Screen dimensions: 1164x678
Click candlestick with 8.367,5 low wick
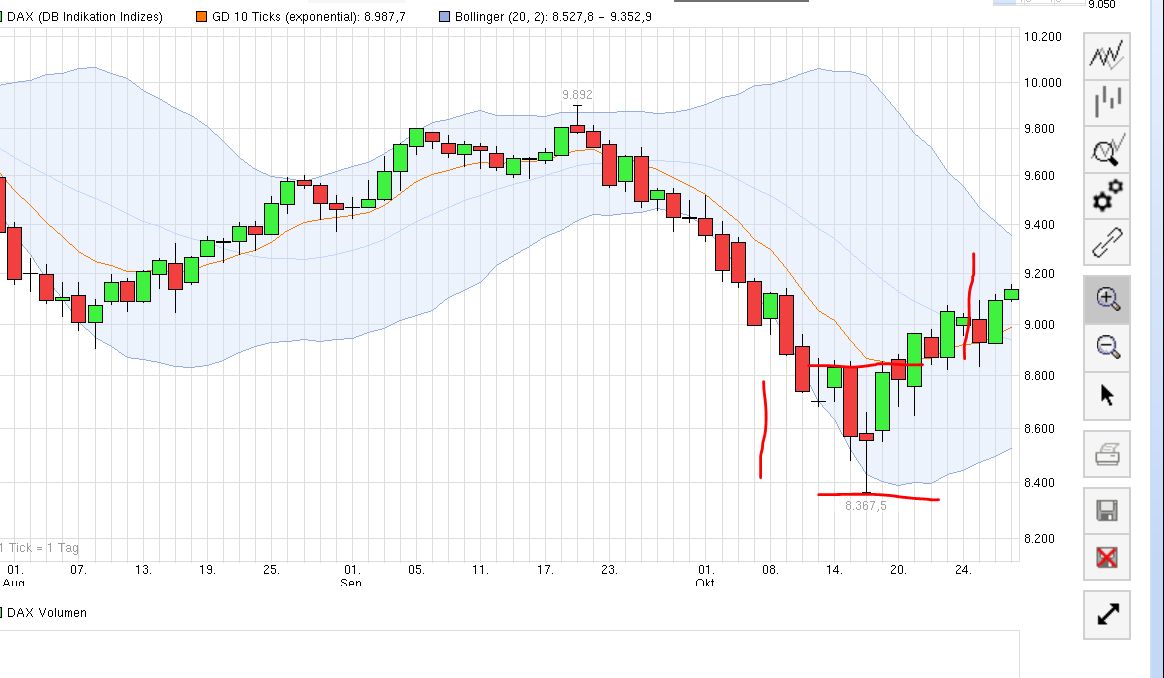click(866, 437)
